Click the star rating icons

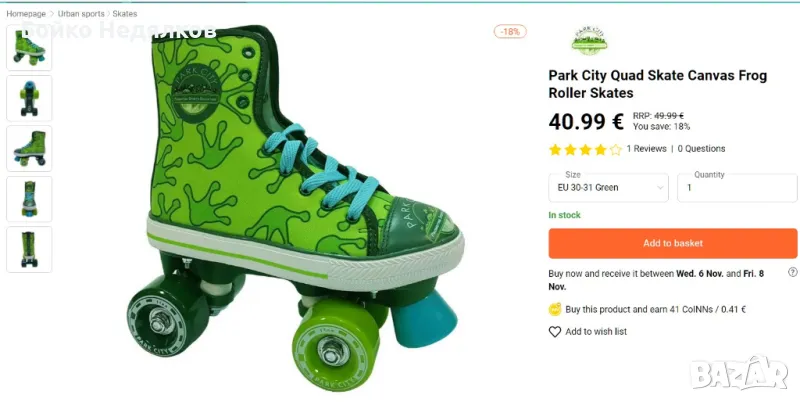coord(584,149)
